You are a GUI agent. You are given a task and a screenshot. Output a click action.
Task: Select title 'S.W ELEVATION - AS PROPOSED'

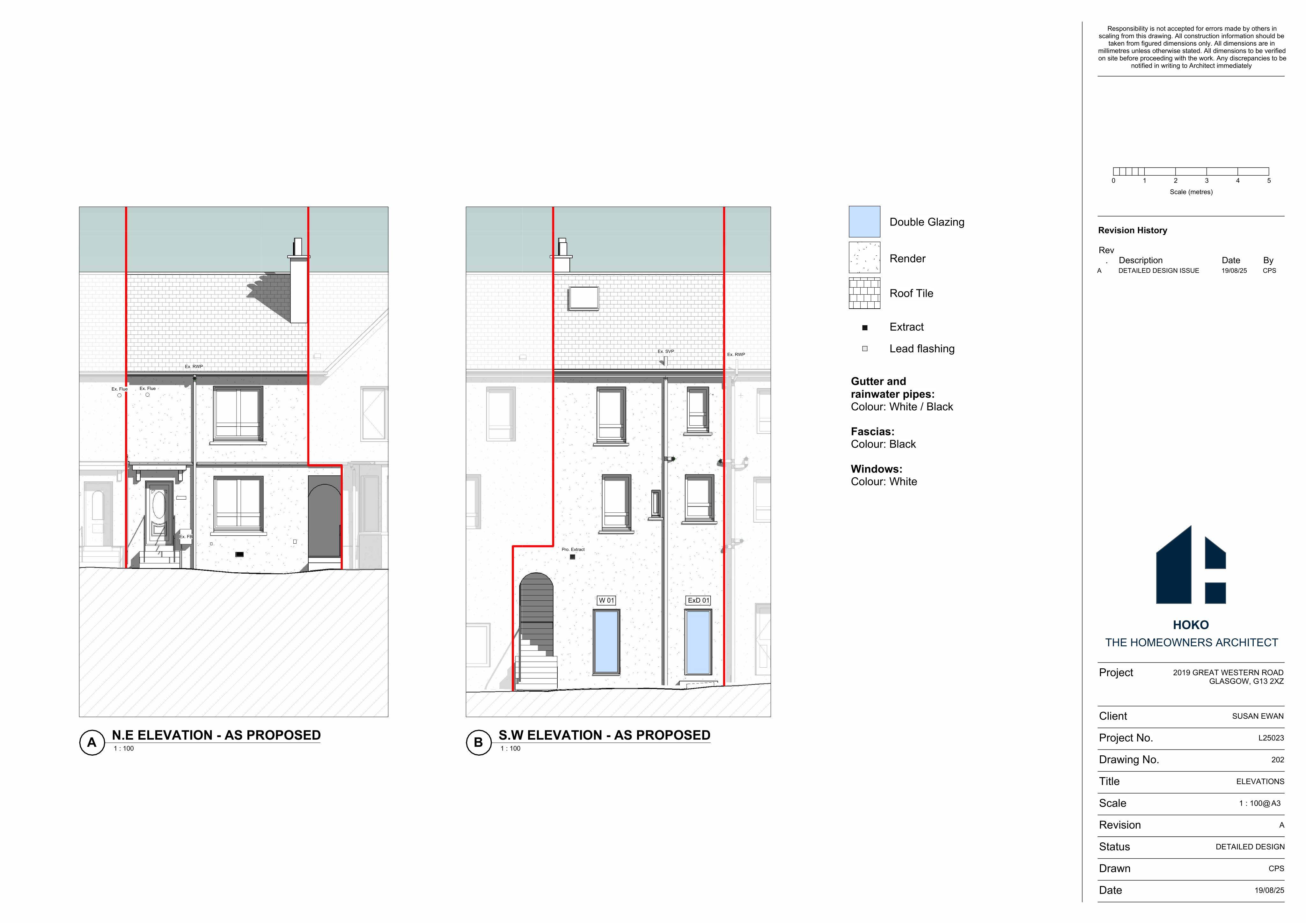coord(605,735)
